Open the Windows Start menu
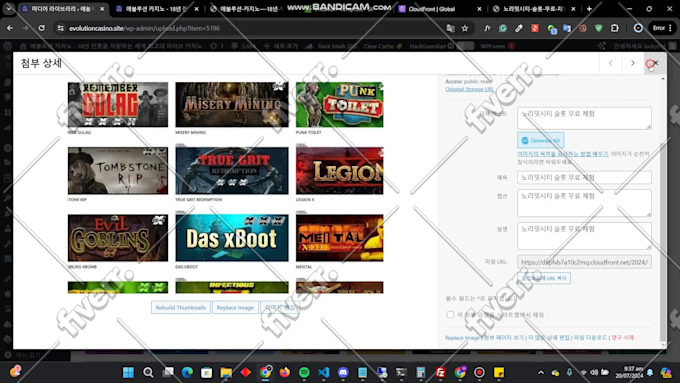 [128, 372]
